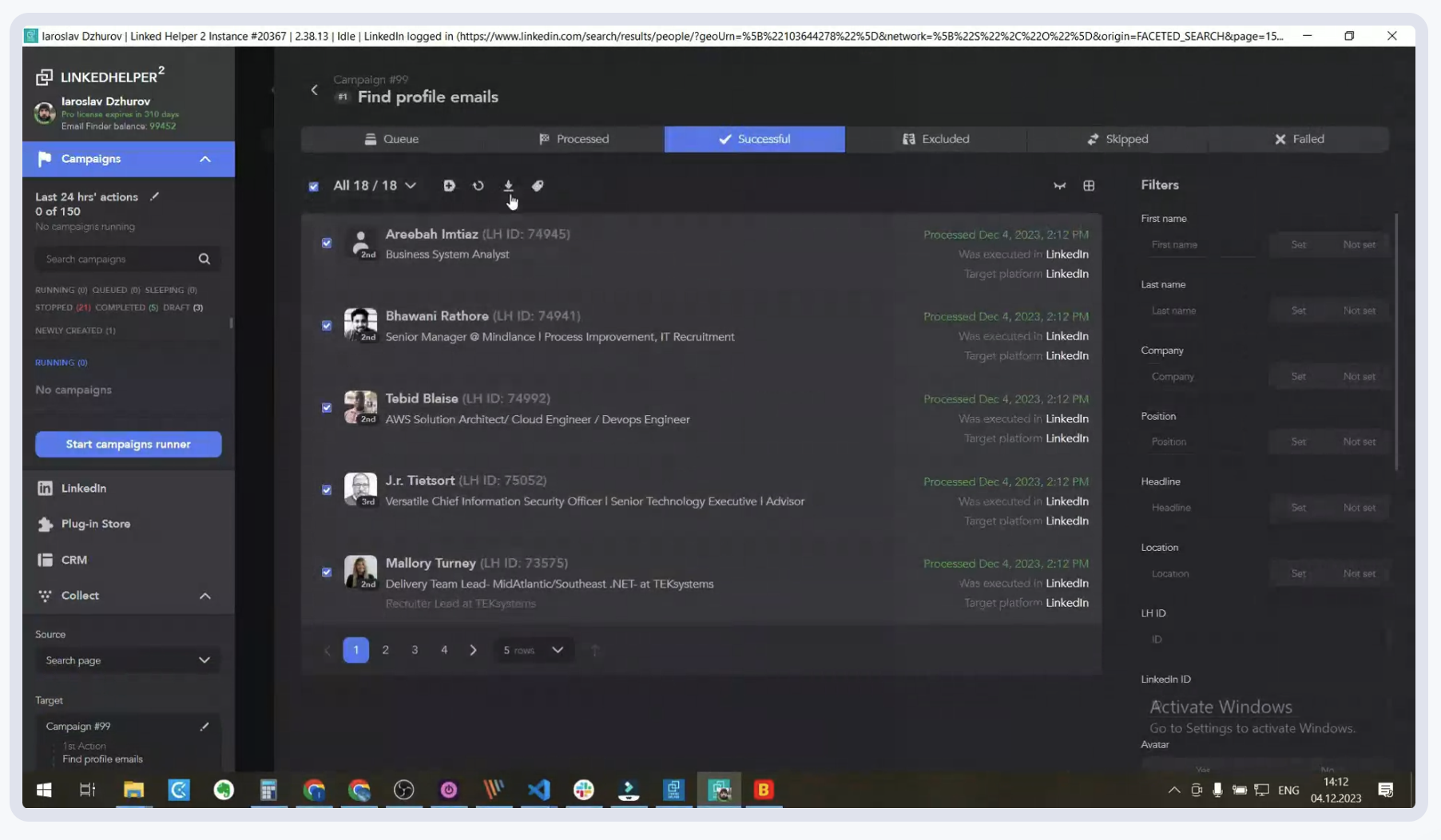This screenshot has height=840, width=1441.
Task: Click the Start campaigns runner button
Action: coord(128,444)
